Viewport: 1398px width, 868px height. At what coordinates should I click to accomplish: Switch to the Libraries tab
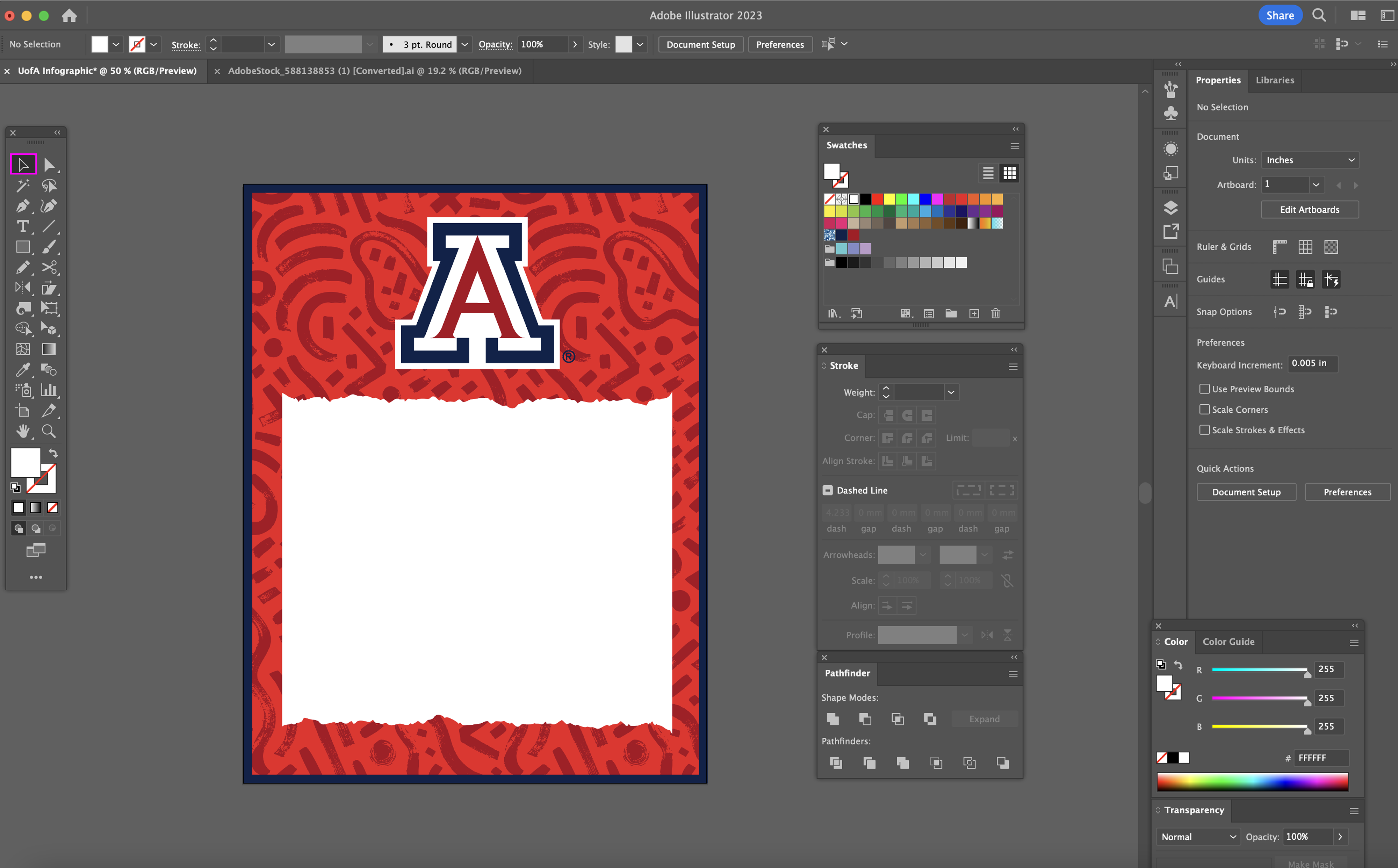tap(1275, 80)
